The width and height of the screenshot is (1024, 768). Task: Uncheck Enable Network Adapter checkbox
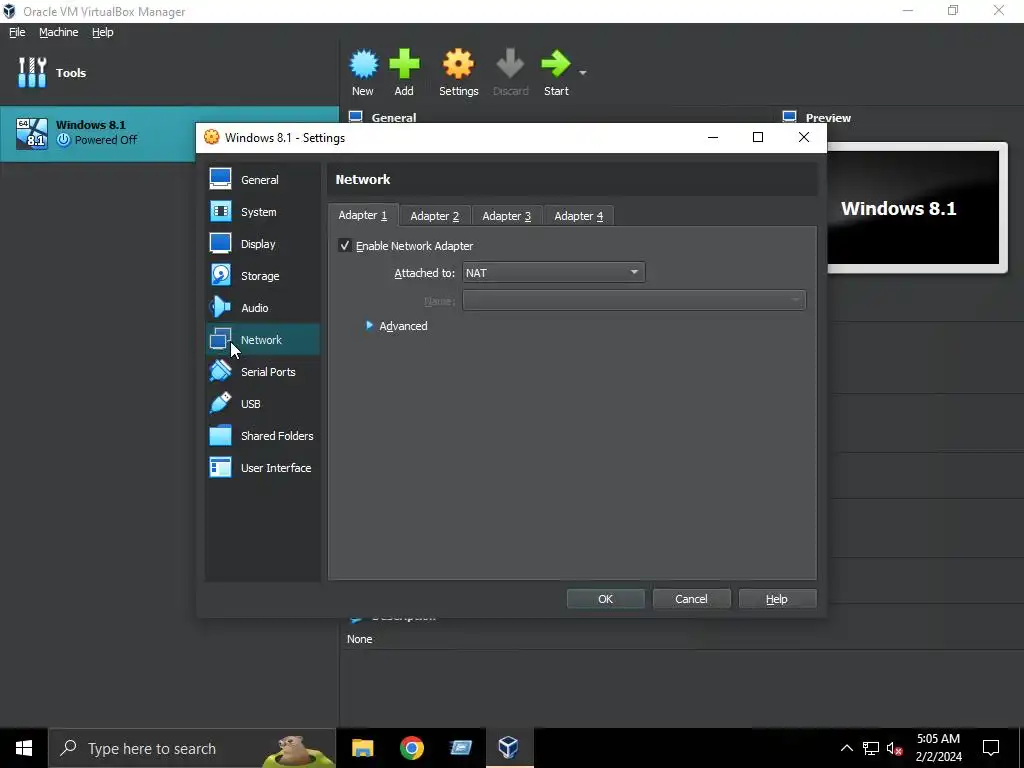click(x=345, y=246)
